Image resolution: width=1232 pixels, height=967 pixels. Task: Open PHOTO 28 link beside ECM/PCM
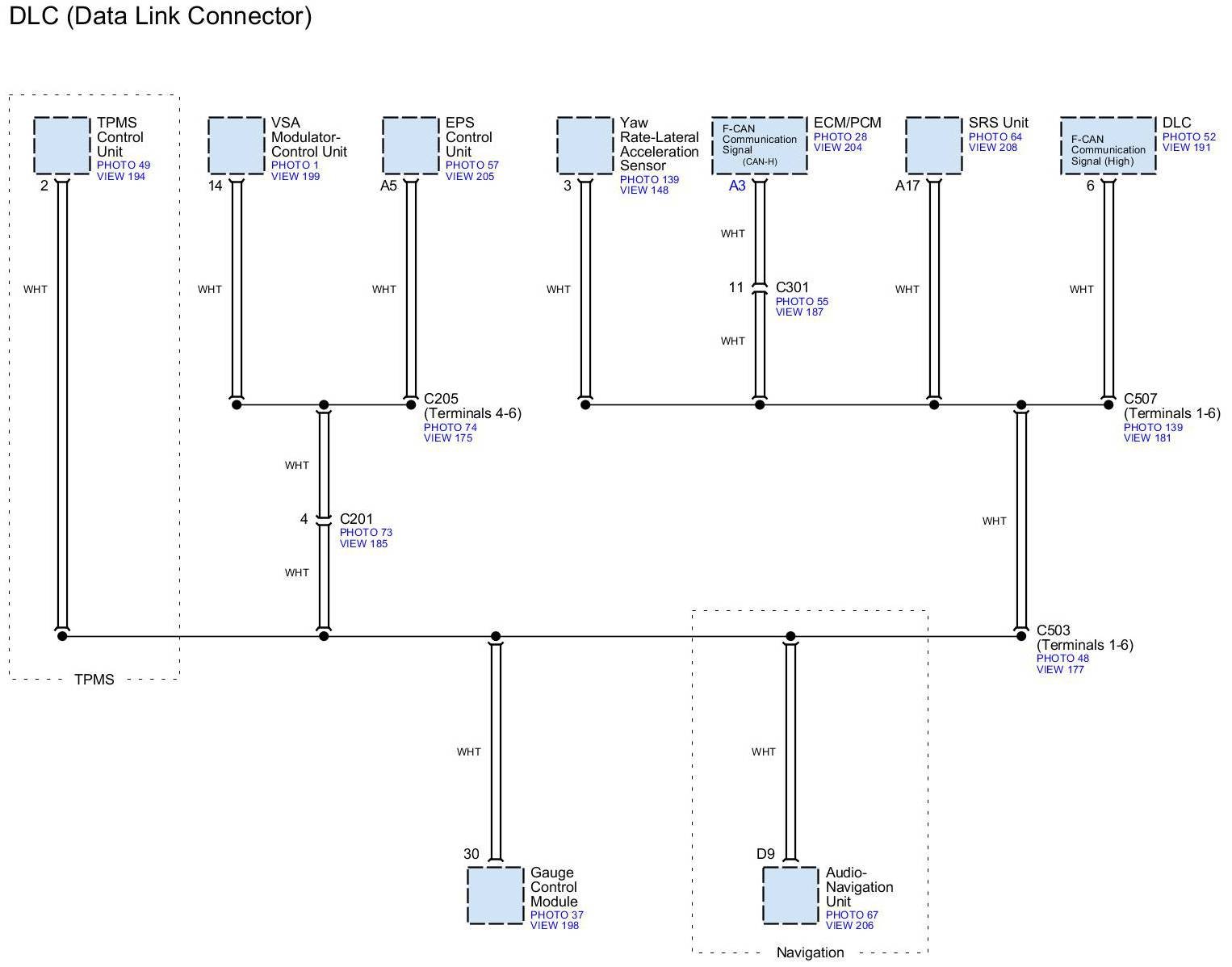[840, 137]
